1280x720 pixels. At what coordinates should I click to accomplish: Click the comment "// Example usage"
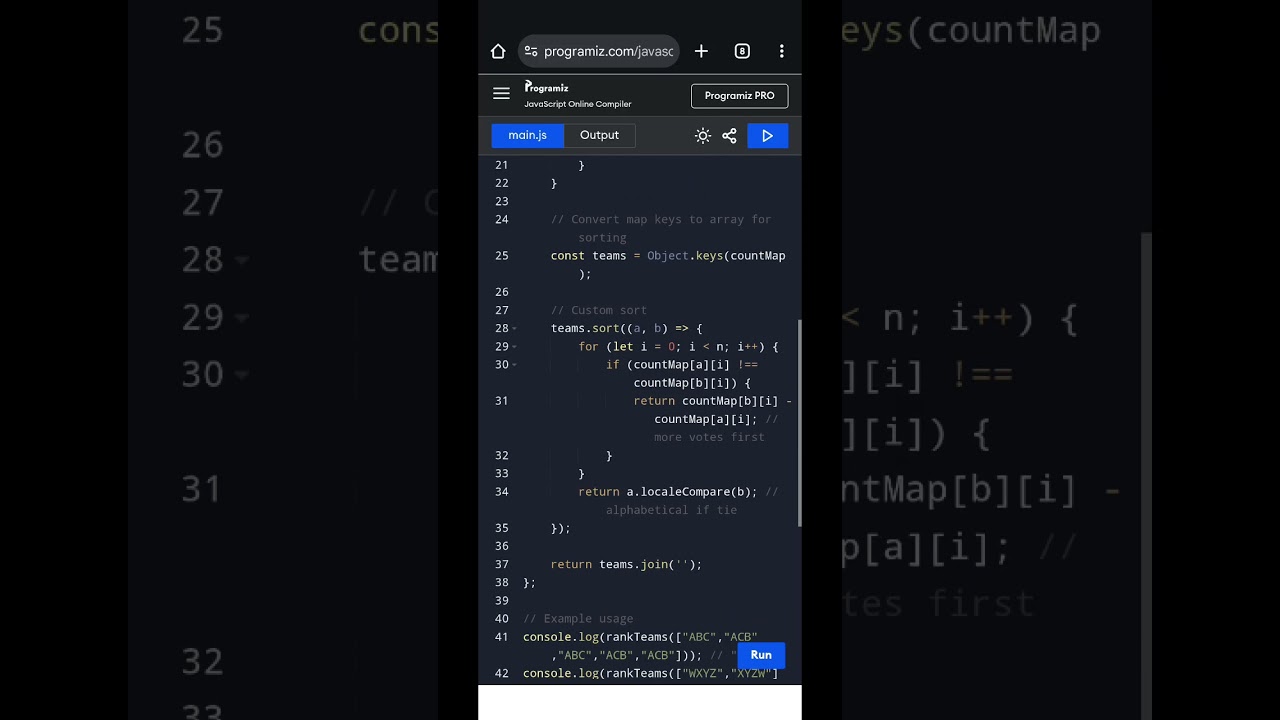point(578,619)
